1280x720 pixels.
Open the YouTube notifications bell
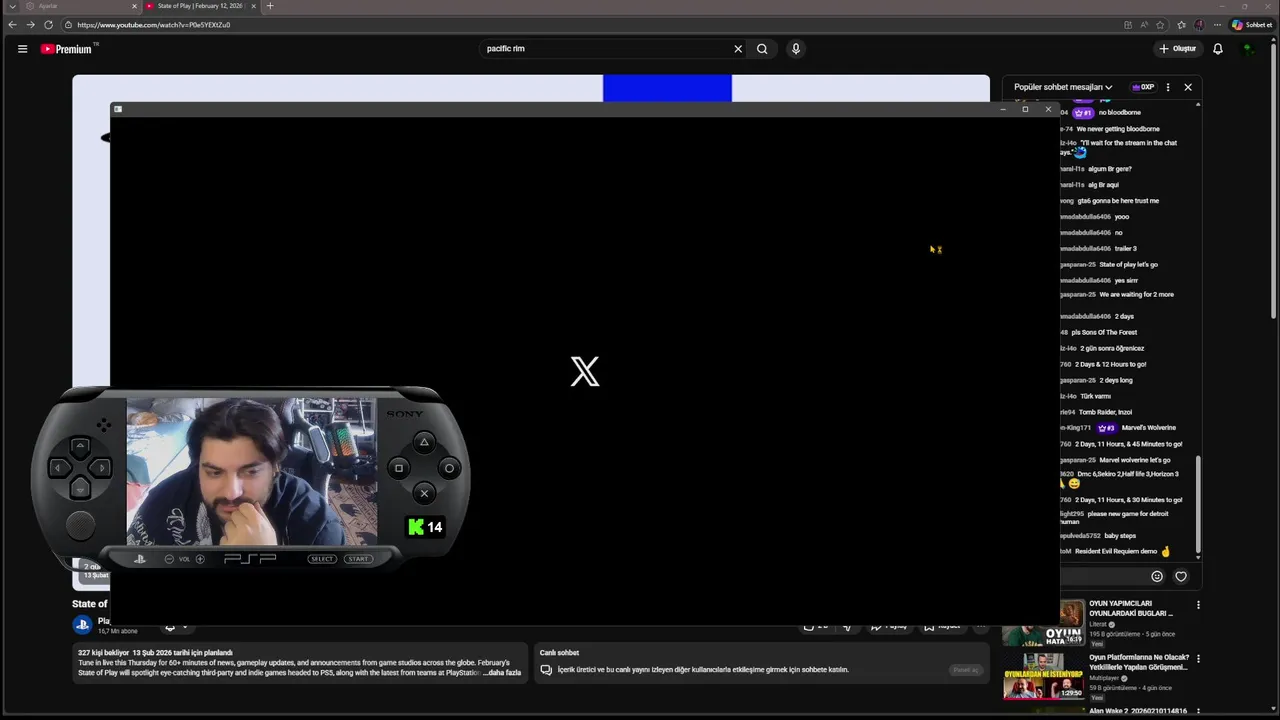point(1218,48)
